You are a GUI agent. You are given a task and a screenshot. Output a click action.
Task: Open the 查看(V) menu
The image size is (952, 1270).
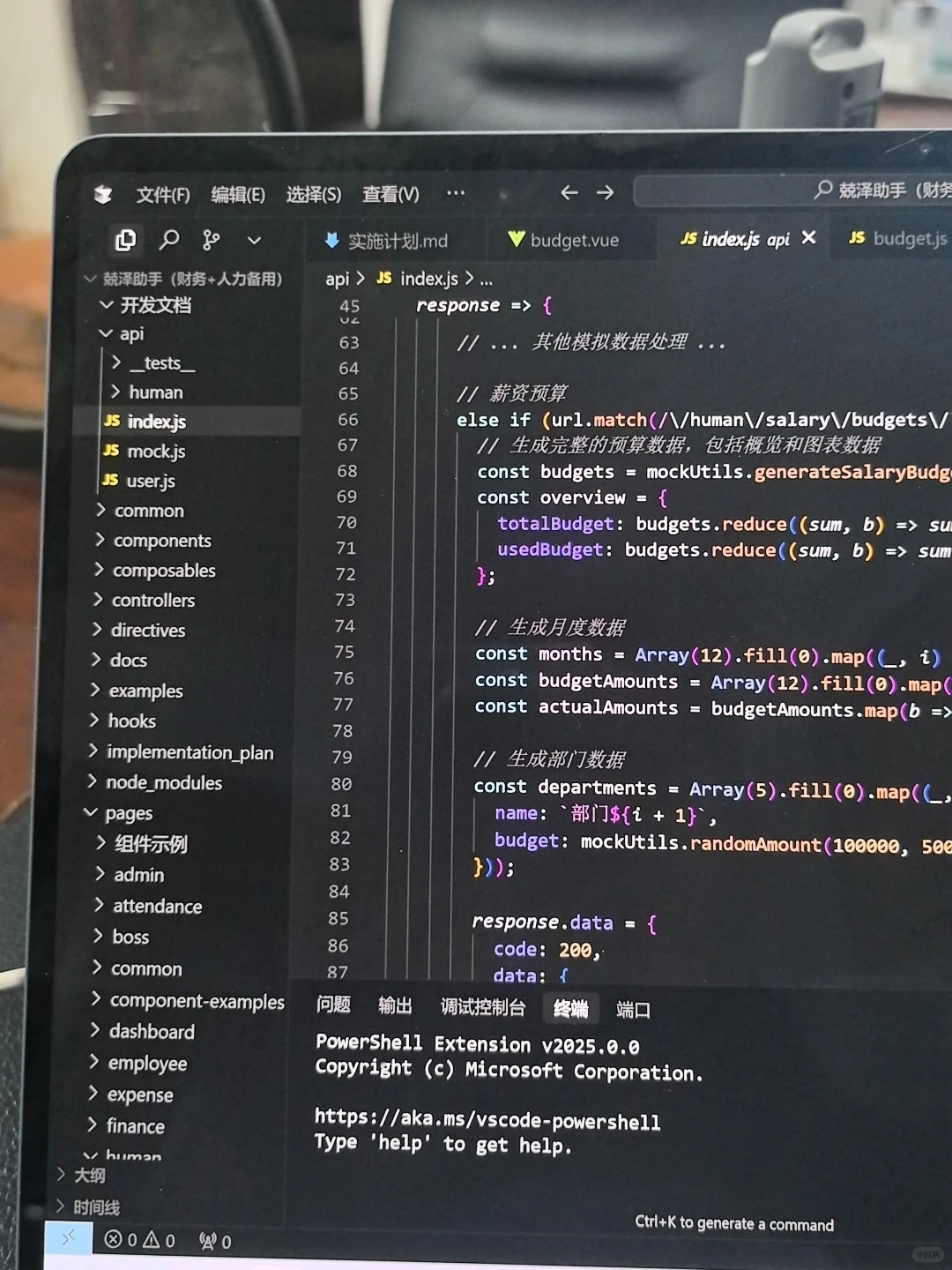click(390, 193)
